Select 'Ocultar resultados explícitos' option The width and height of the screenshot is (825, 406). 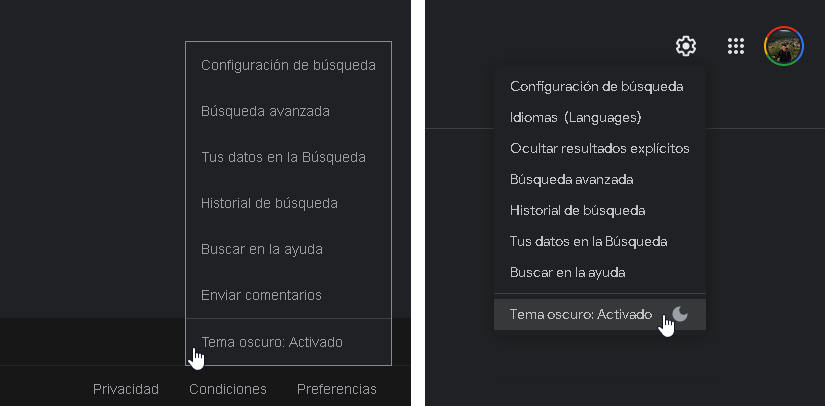600,149
